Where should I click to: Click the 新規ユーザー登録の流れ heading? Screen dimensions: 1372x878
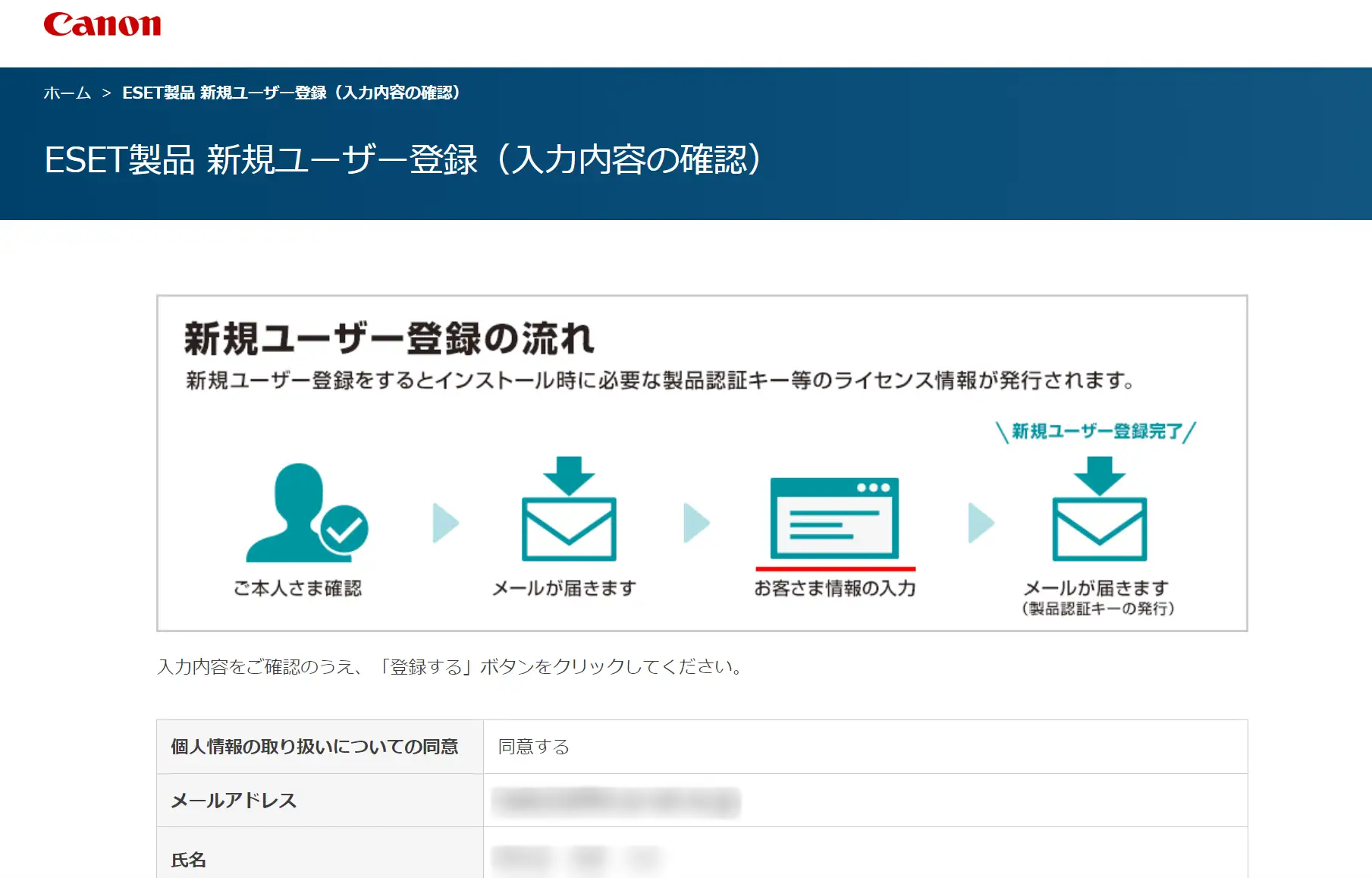tap(390, 338)
